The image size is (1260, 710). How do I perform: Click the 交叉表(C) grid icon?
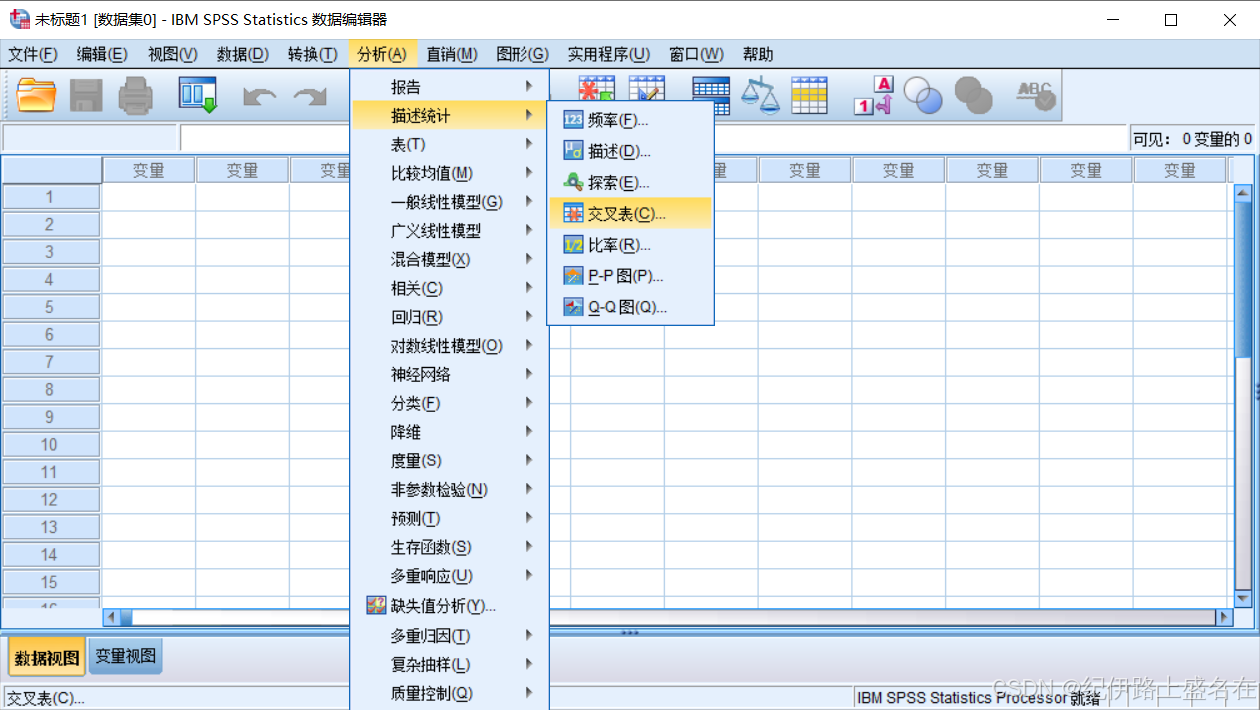coord(573,213)
